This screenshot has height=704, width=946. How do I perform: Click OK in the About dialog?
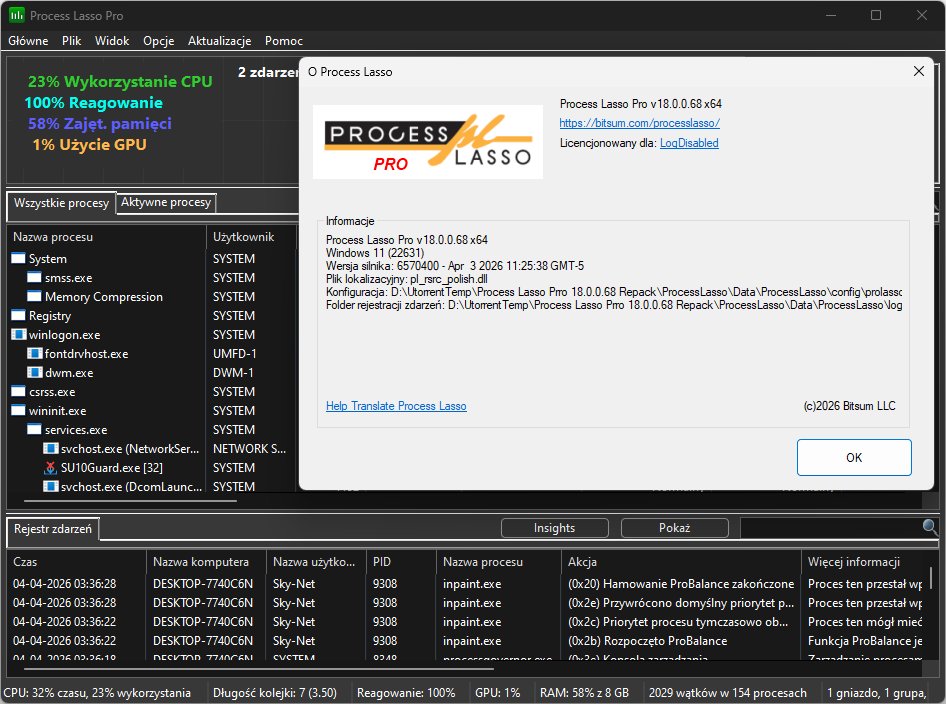click(854, 457)
